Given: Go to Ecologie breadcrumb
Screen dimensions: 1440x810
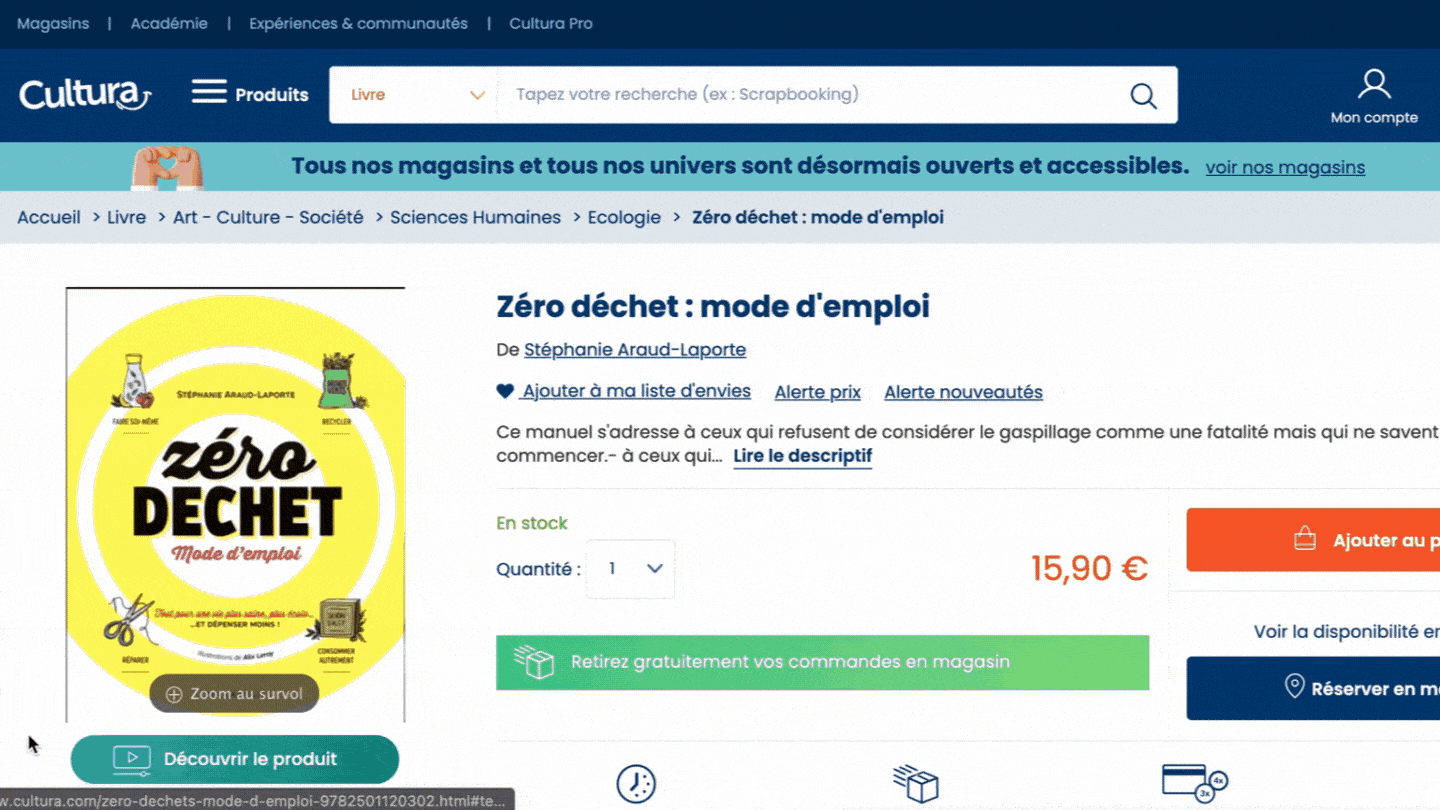Looking at the screenshot, I should pyautogui.click(x=624, y=217).
